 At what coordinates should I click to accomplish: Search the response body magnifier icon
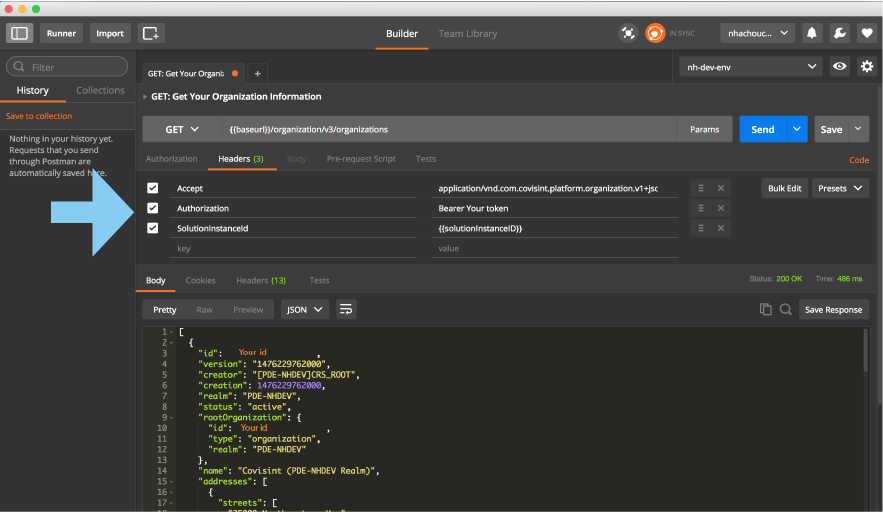point(786,309)
